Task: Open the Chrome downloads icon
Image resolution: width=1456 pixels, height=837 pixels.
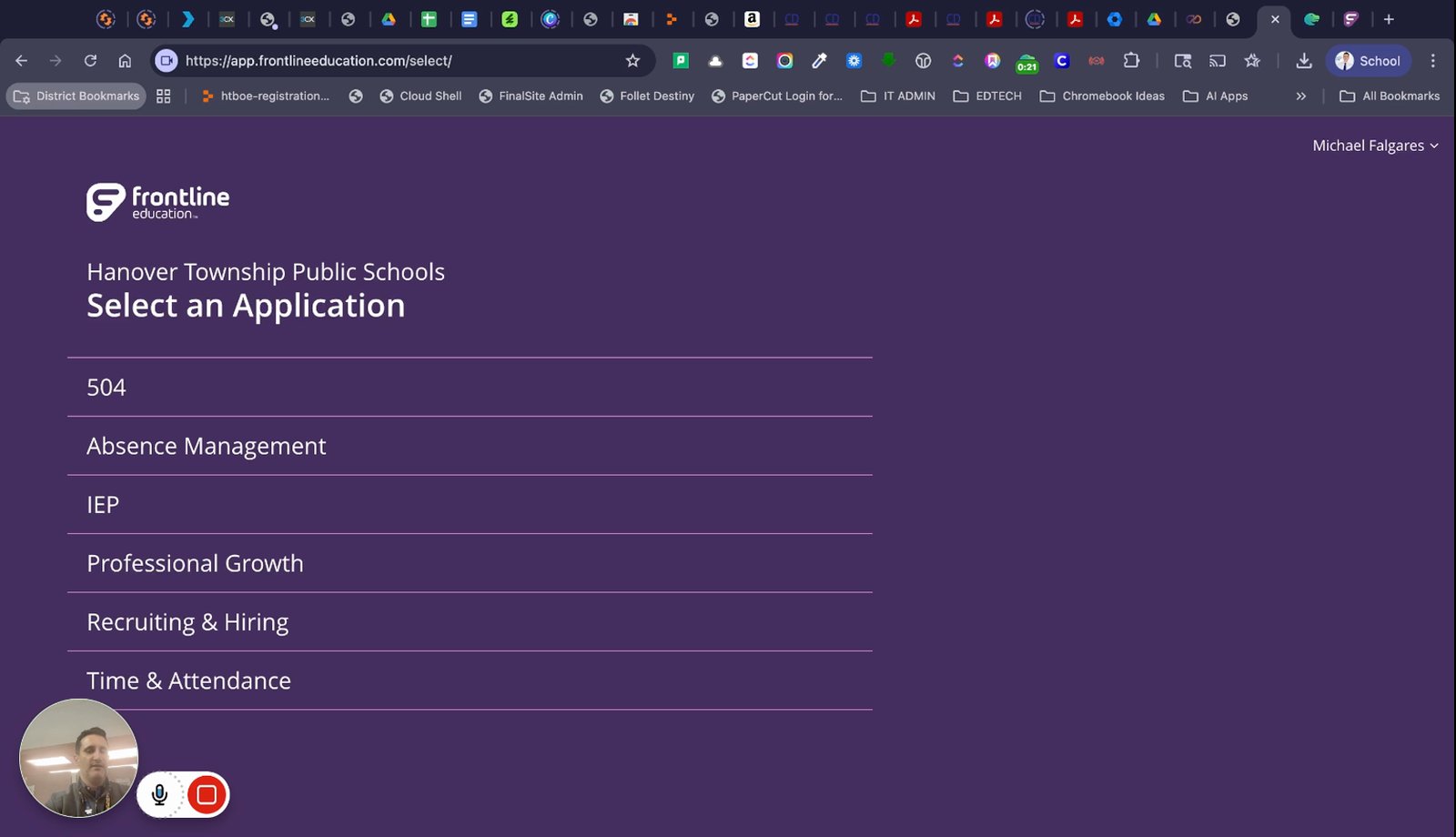Action: [1303, 61]
